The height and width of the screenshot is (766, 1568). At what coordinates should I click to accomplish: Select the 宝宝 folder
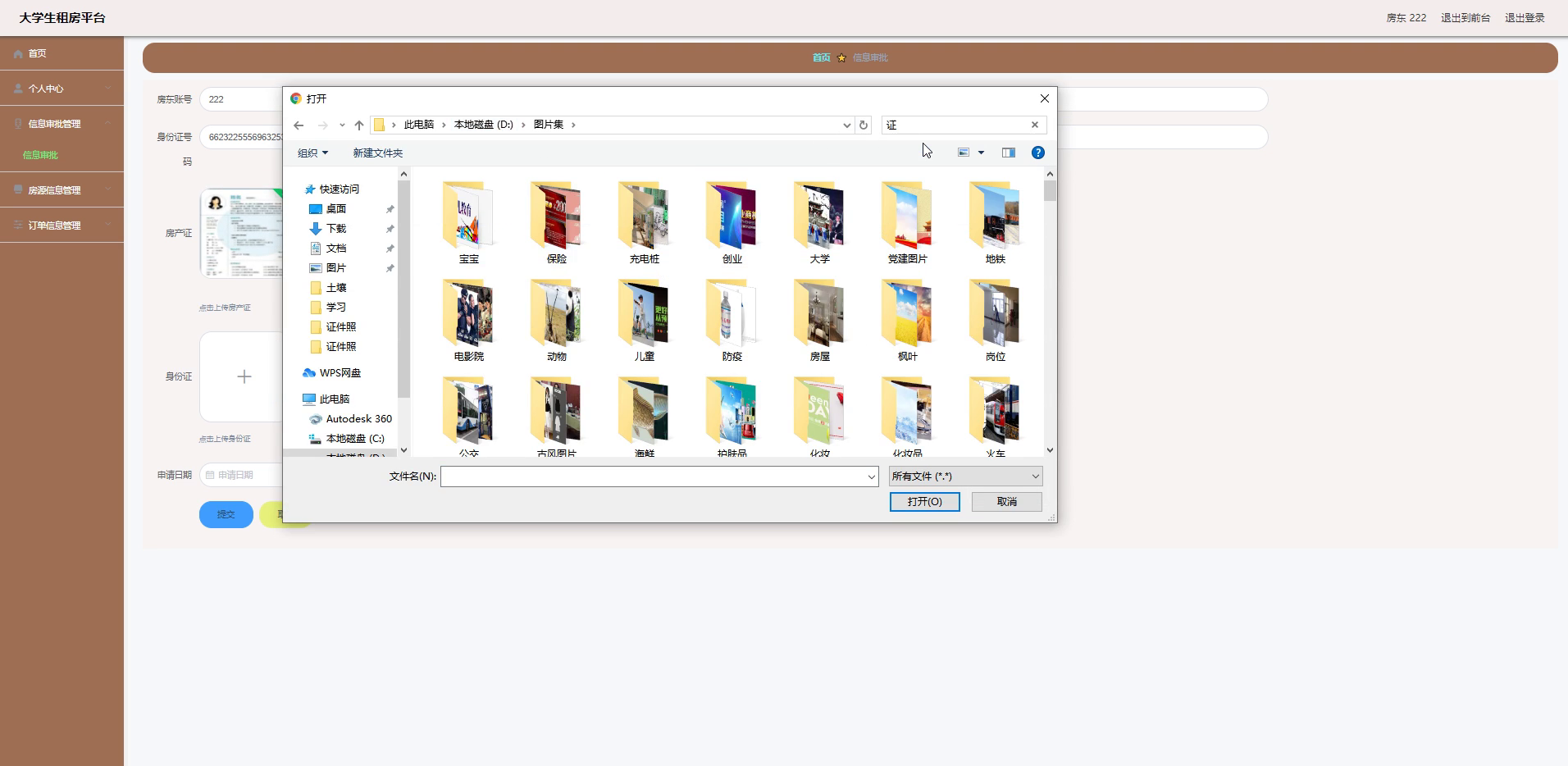[x=469, y=222]
